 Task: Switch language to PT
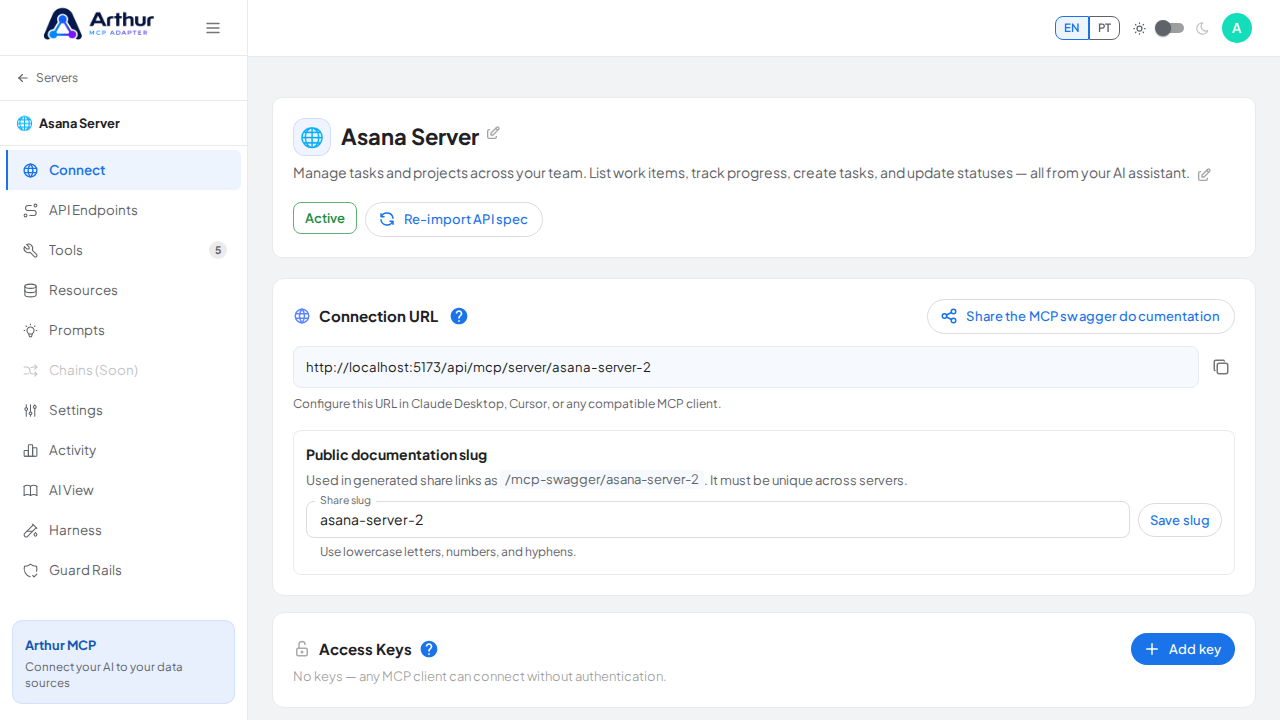click(x=1104, y=28)
